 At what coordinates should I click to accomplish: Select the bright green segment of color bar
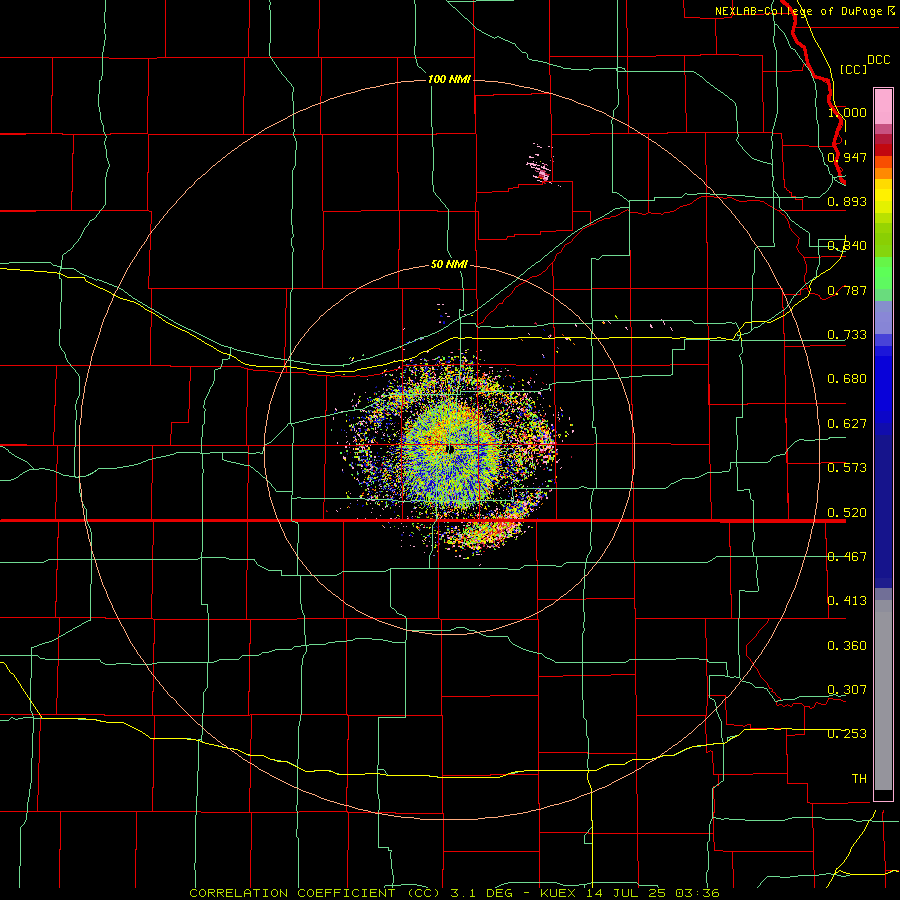pyautogui.click(x=883, y=273)
